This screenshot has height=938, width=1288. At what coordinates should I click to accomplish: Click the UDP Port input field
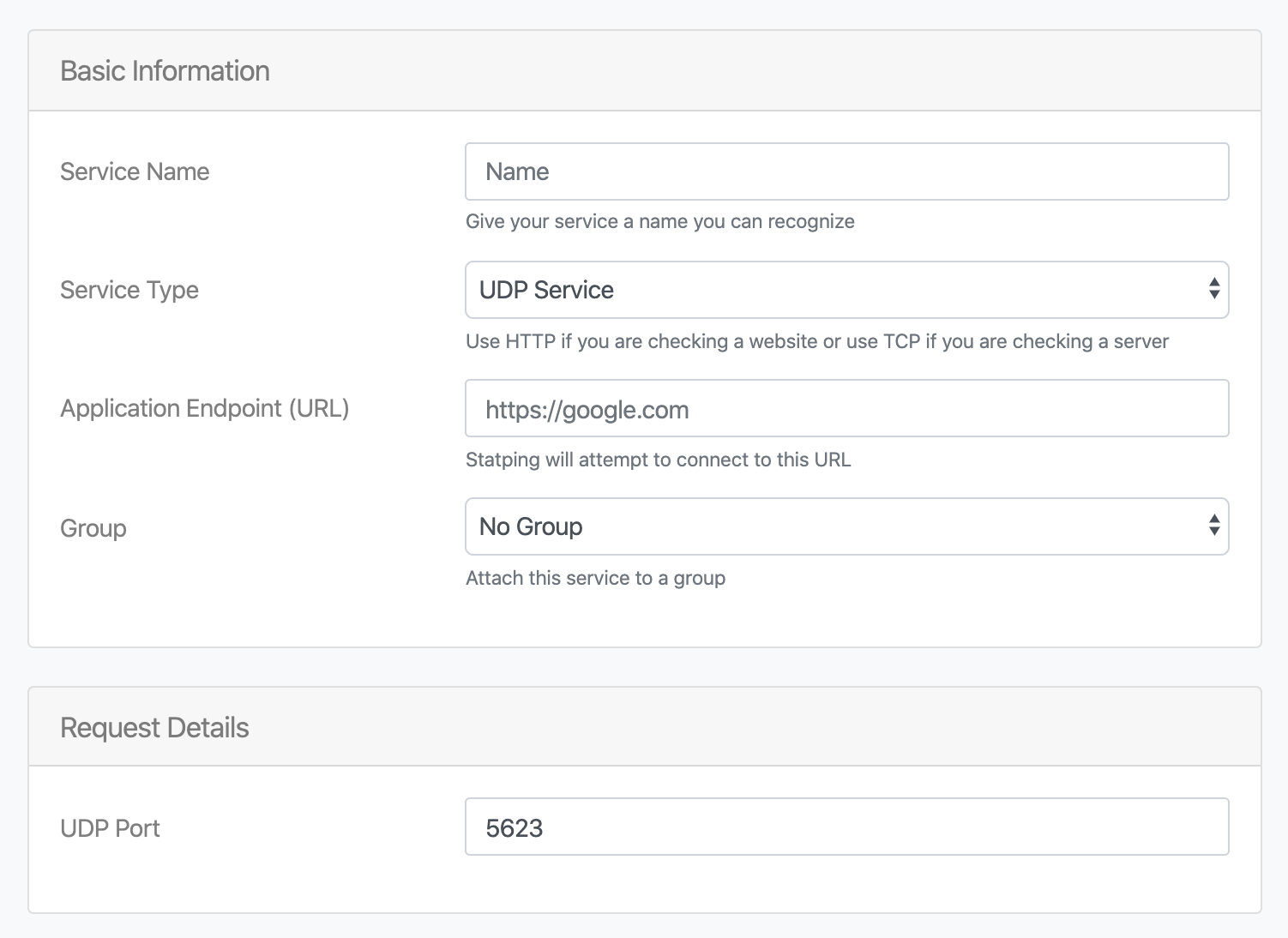coord(846,827)
